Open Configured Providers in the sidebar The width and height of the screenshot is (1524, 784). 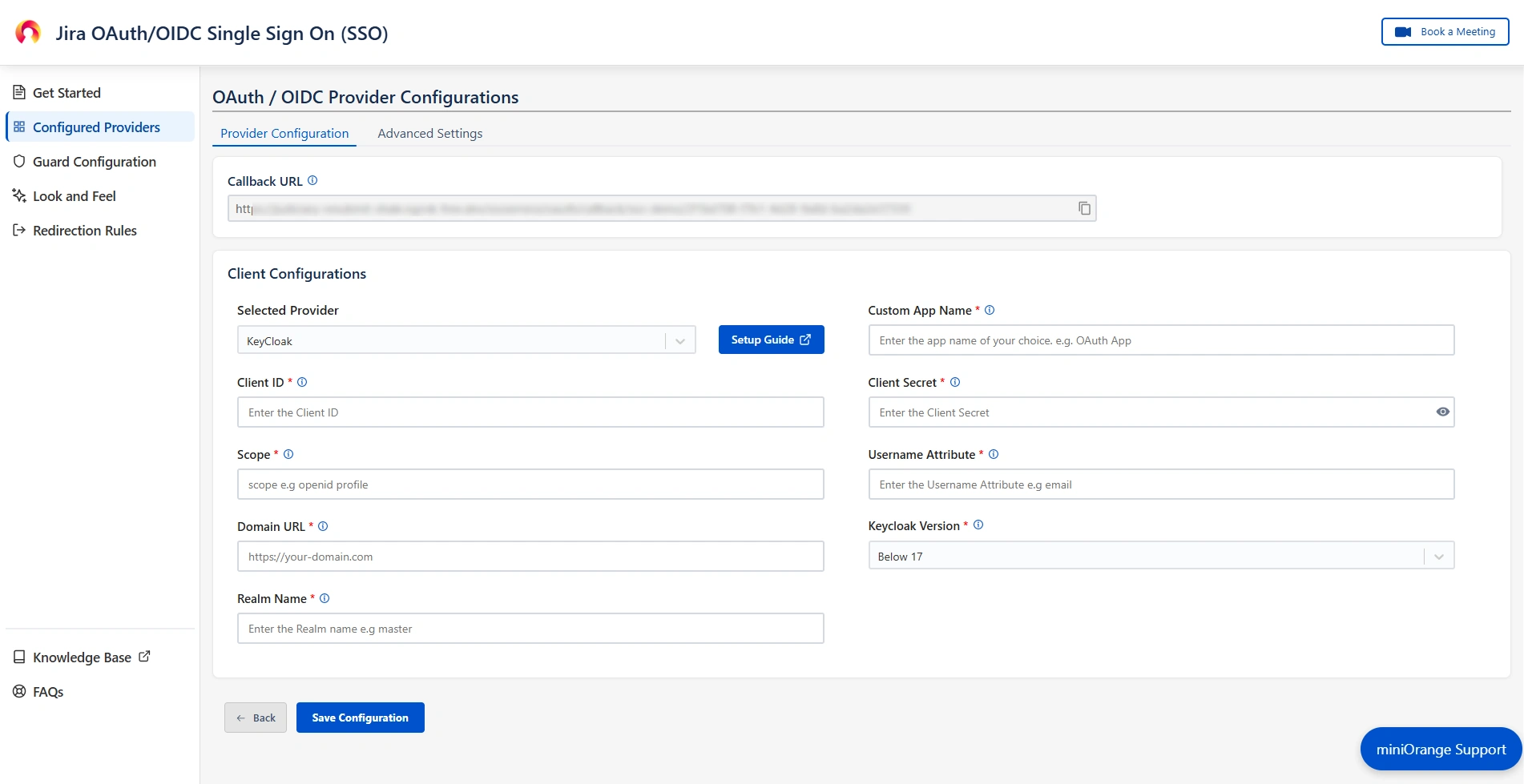coord(100,127)
